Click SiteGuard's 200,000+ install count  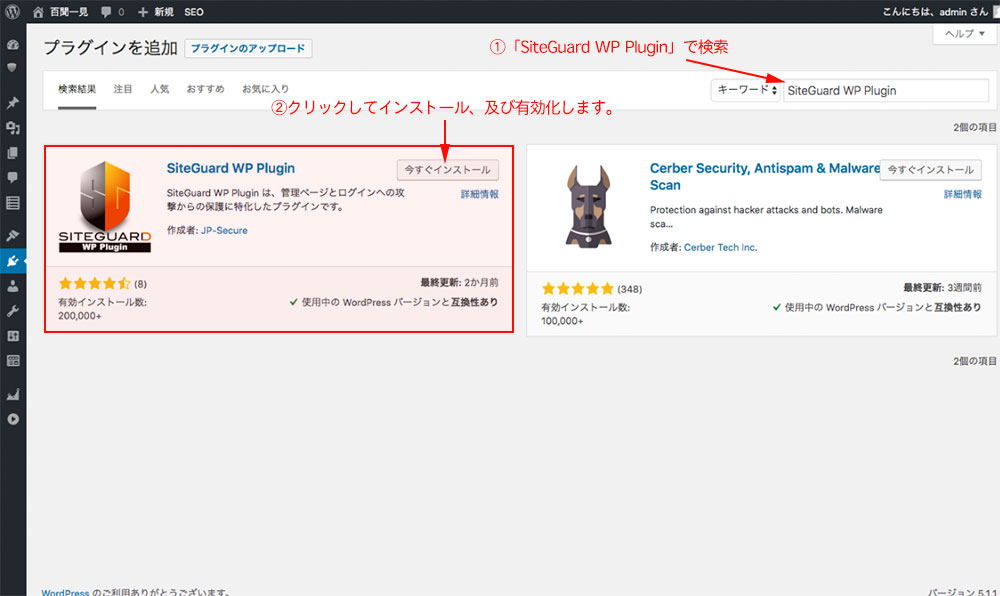pos(80,316)
